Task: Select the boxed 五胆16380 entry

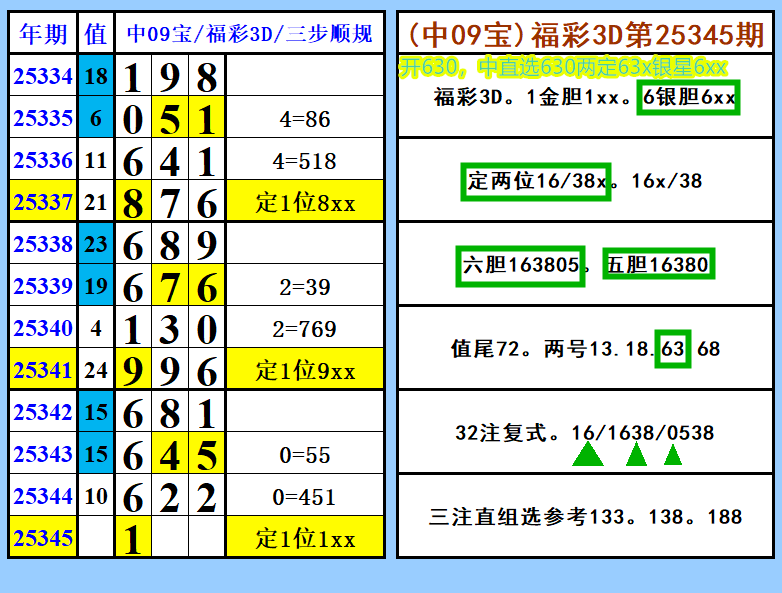Action: (658, 264)
